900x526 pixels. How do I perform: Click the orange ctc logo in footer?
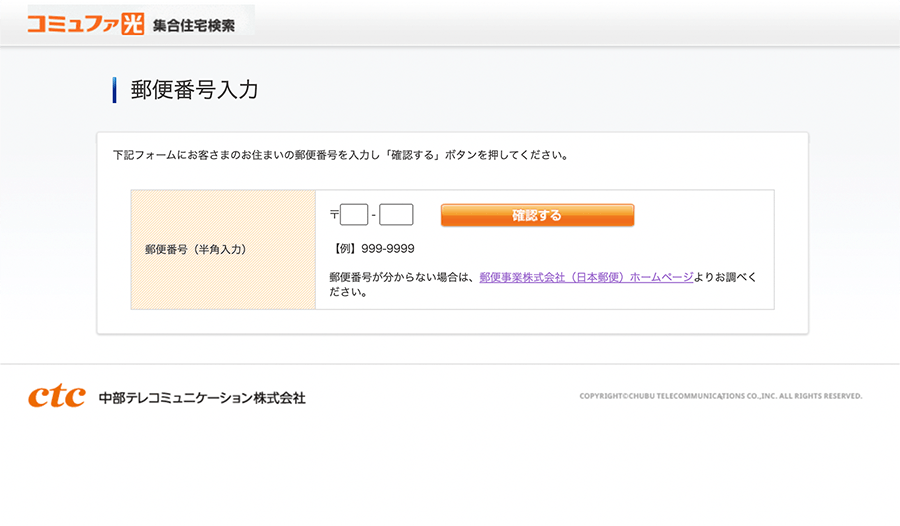pyautogui.click(x=56, y=397)
